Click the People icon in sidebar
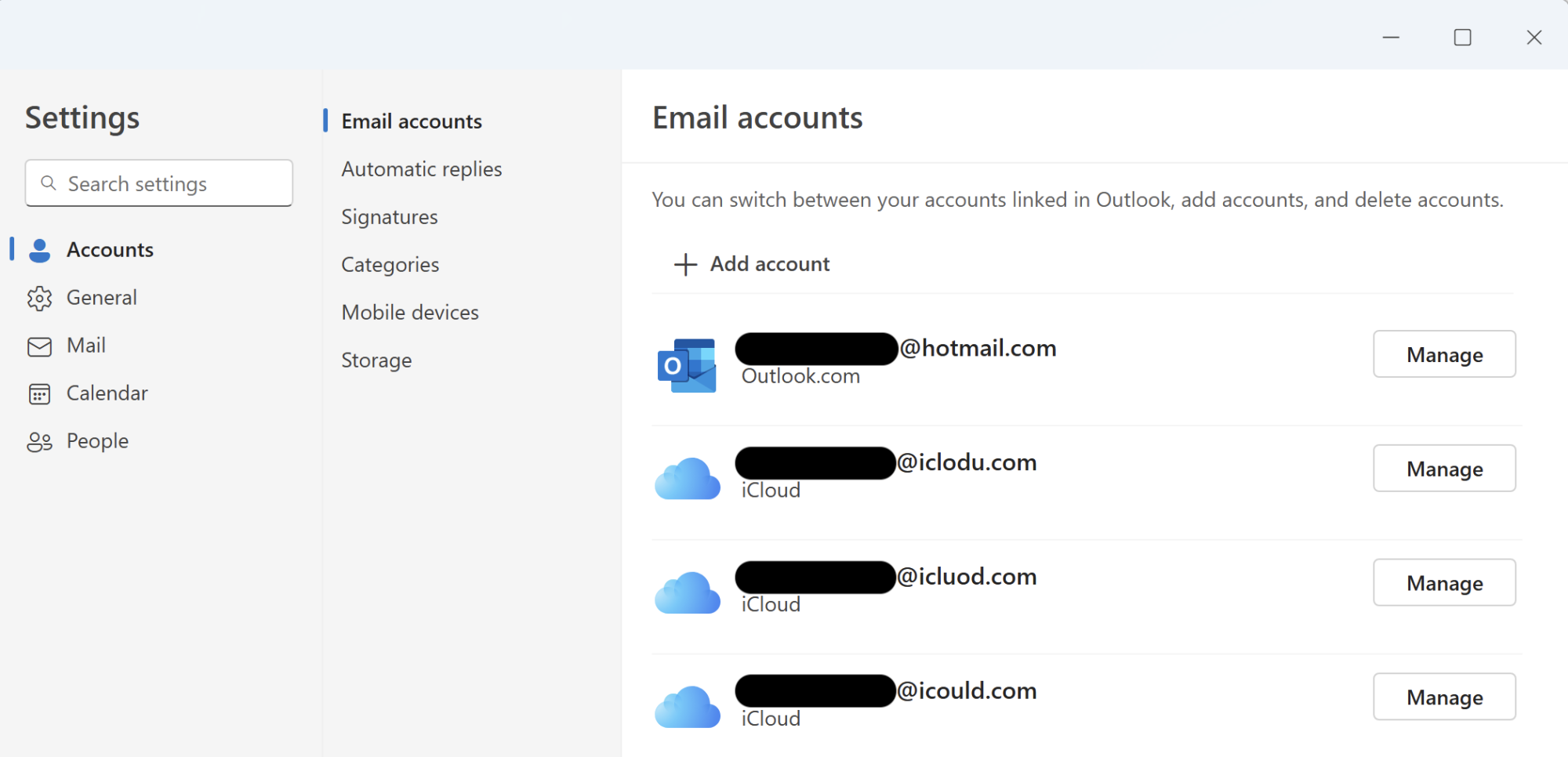Screen dimensions: 1568x757 (39, 442)
